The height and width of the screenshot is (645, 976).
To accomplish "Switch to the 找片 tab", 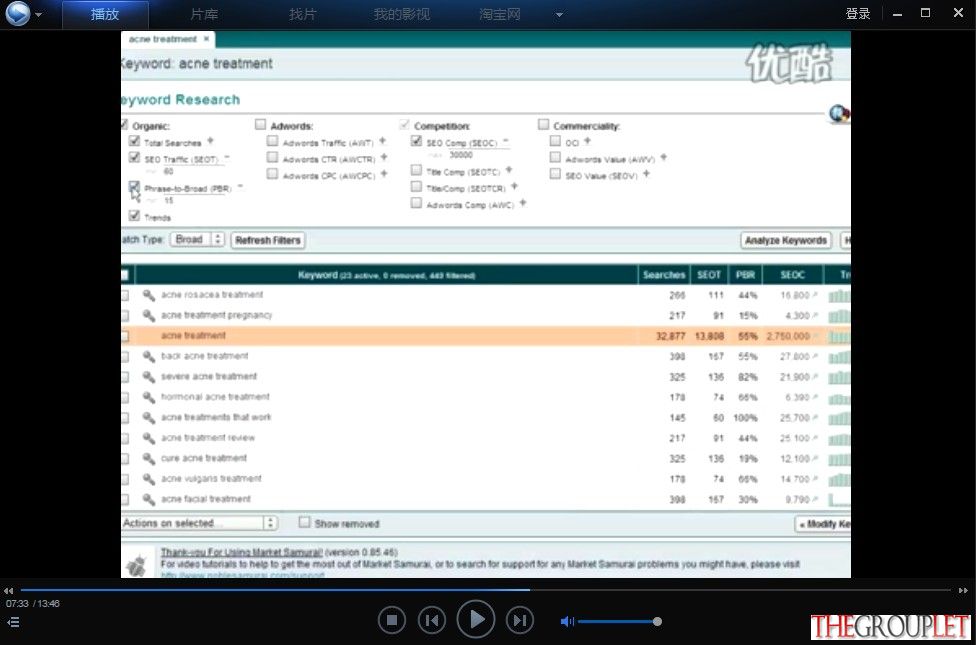I will [x=303, y=14].
